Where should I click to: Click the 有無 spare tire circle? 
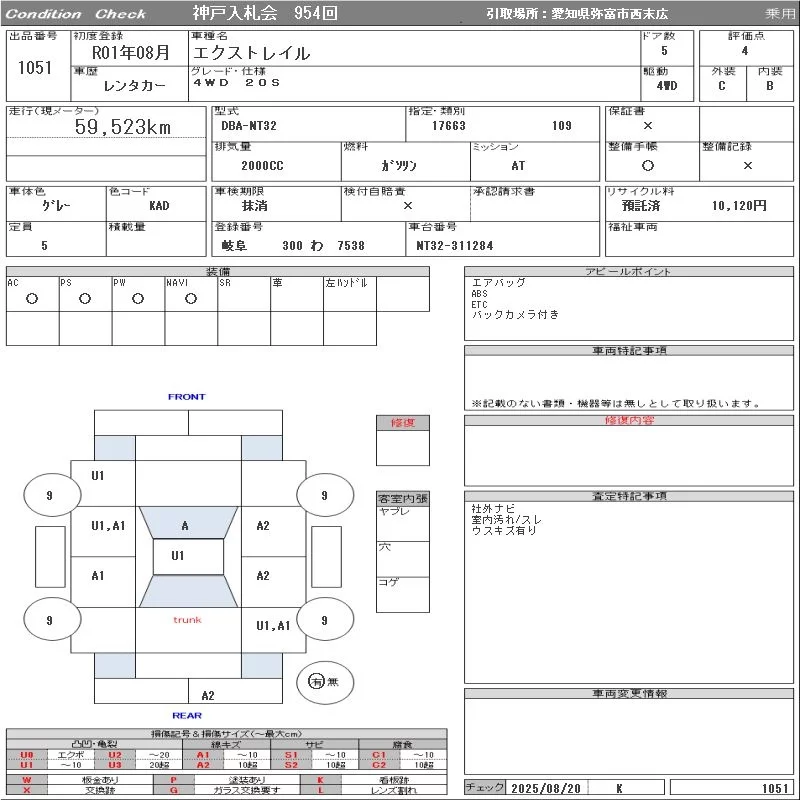coord(324,682)
